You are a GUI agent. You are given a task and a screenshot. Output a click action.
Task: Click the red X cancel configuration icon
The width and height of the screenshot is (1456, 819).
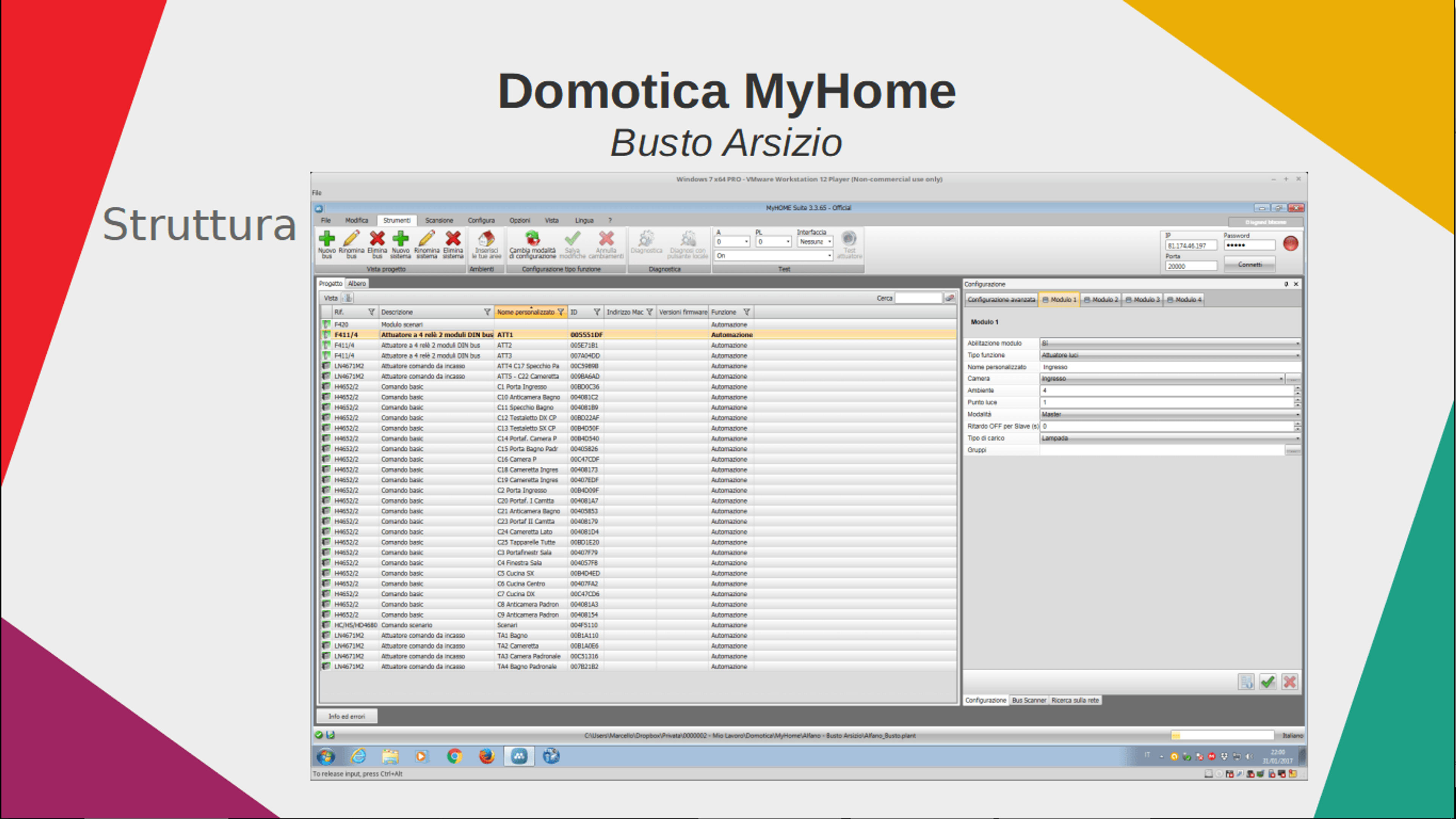click(x=1289, y=682)
